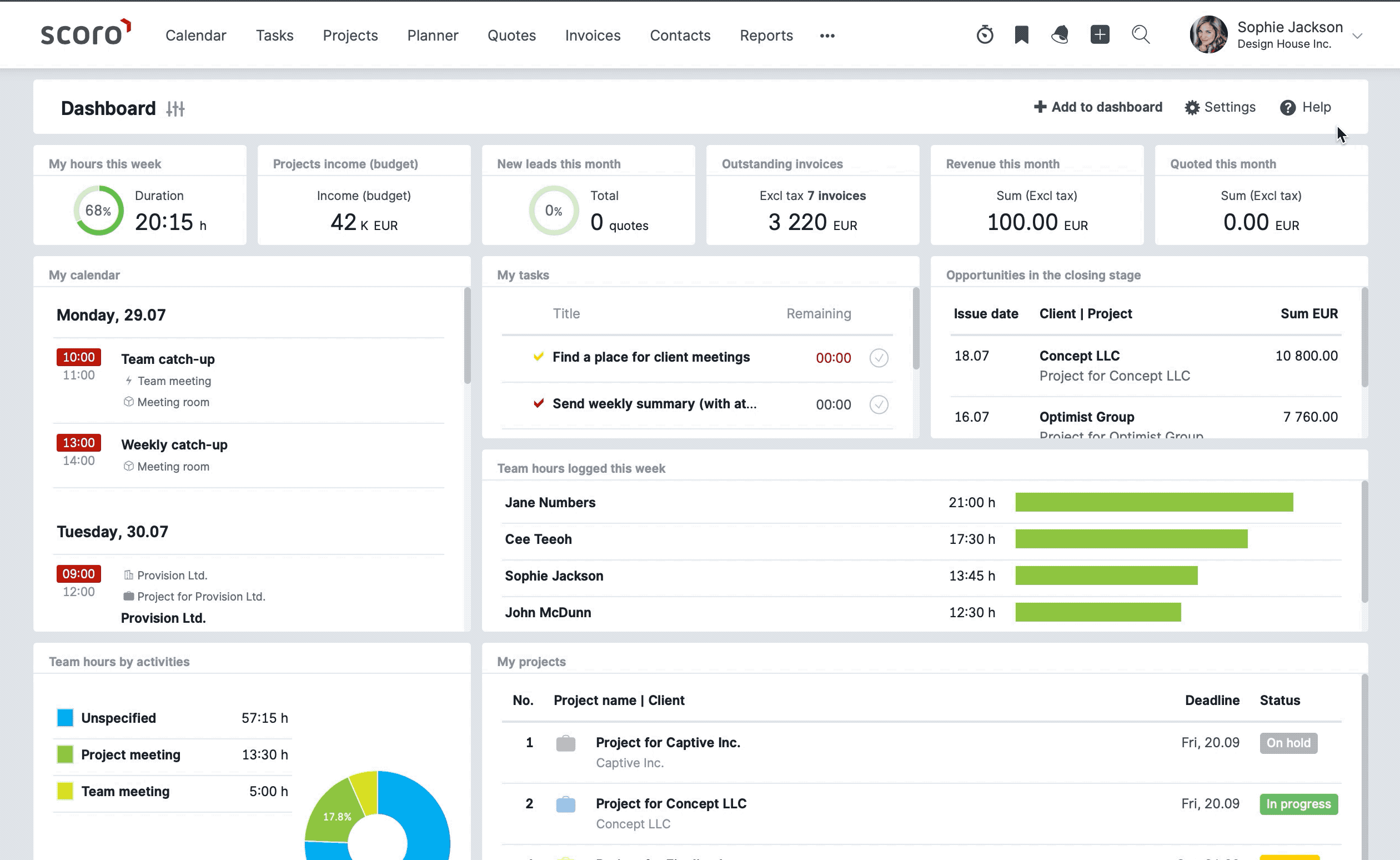Click the My calendar panel scrollbar

467,336
